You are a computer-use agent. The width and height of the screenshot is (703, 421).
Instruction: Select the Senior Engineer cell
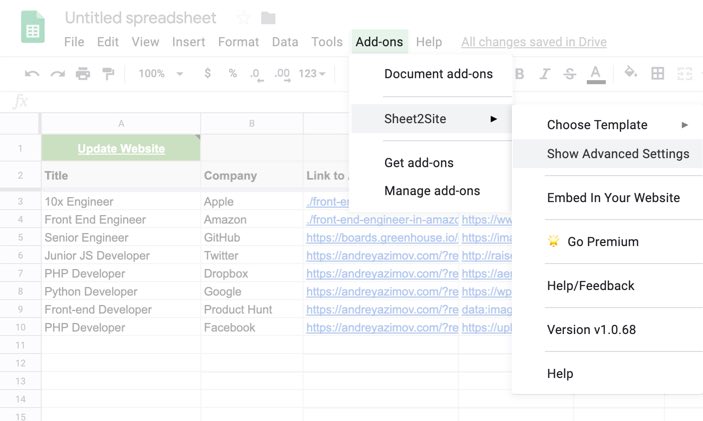tap(121, 237)
